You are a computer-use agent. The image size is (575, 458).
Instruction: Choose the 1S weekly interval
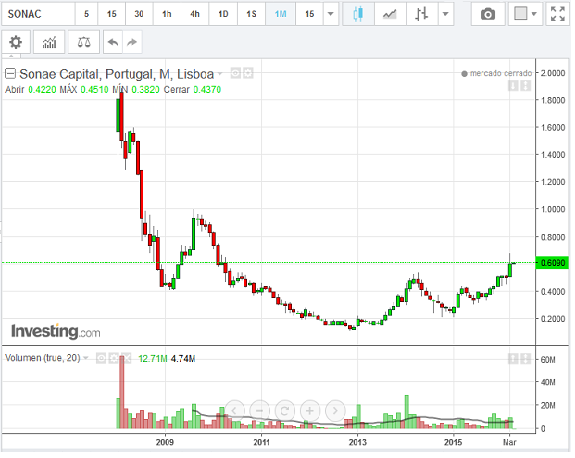[x=252, y=14]
